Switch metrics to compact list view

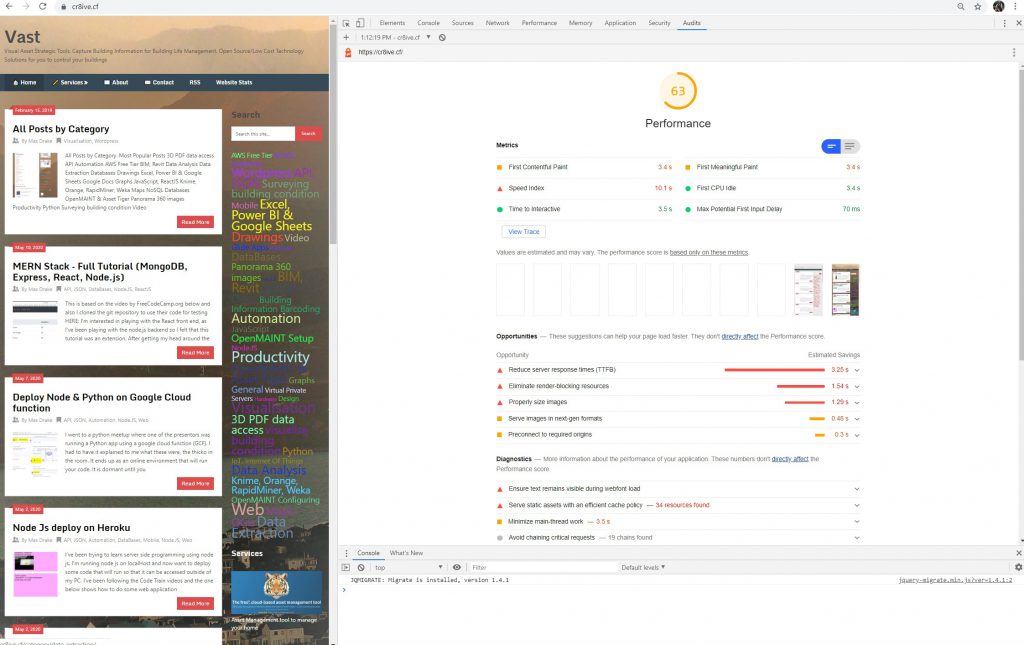pos(831,146)
